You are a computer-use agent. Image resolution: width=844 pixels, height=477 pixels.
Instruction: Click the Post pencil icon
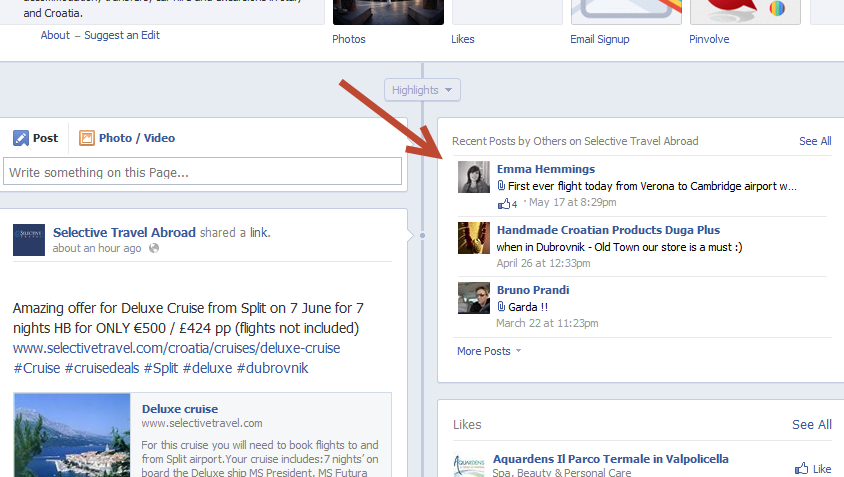point(20,138)
